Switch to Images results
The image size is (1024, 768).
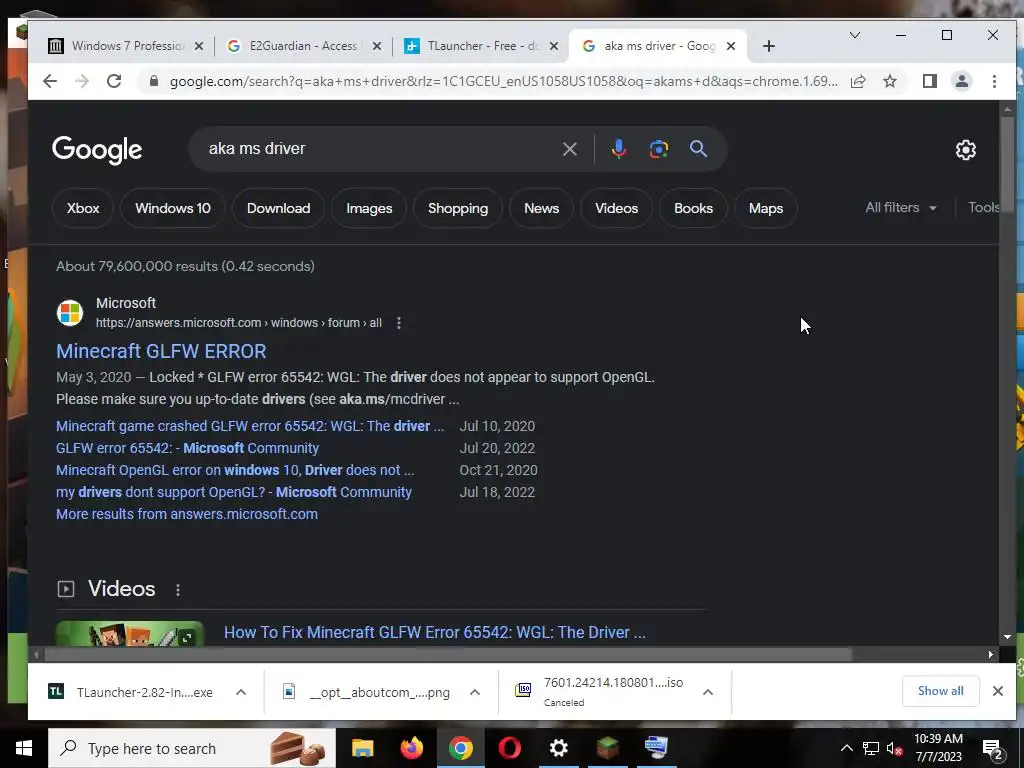coord(369,208)
